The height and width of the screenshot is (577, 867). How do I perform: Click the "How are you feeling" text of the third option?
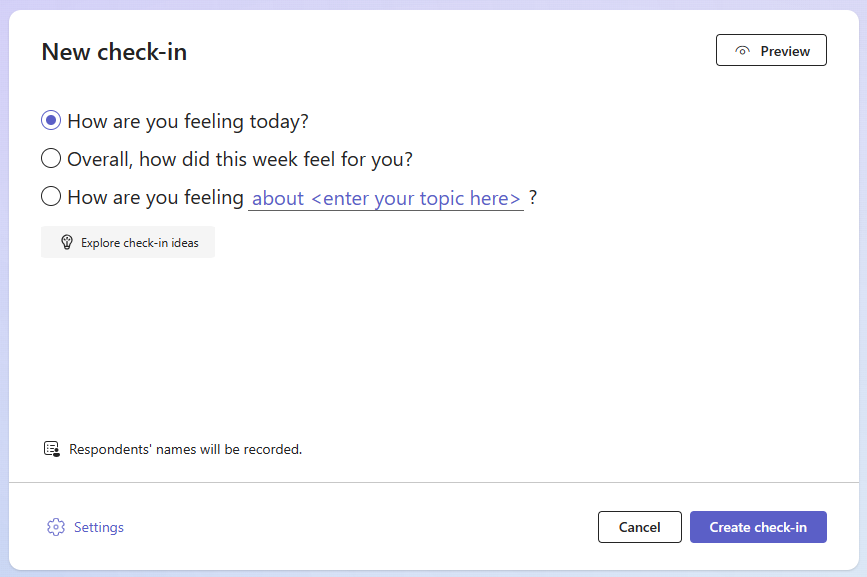click(155, 197)
